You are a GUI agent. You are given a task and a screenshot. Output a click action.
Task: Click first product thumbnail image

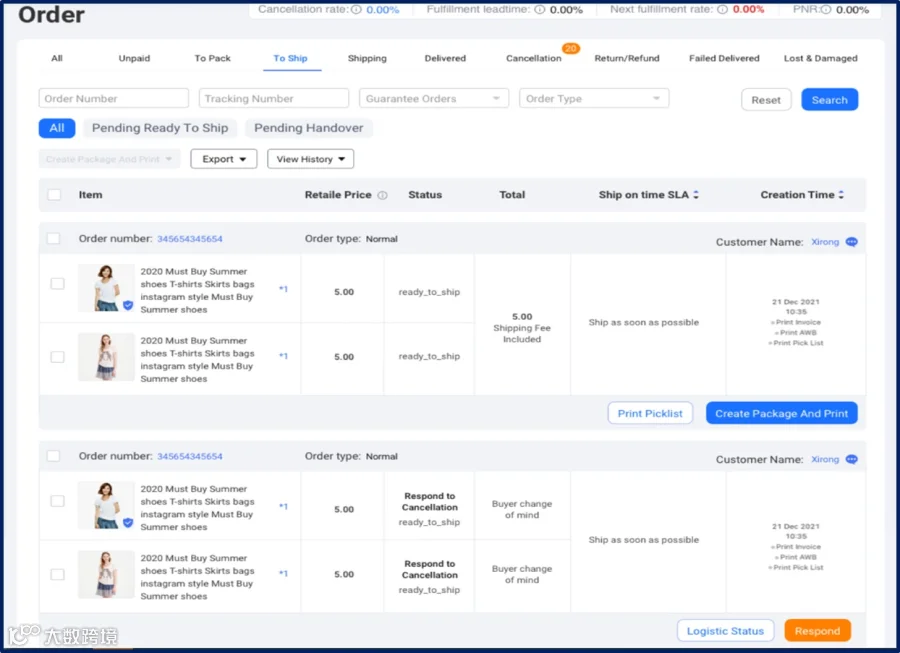click(106, 288)
